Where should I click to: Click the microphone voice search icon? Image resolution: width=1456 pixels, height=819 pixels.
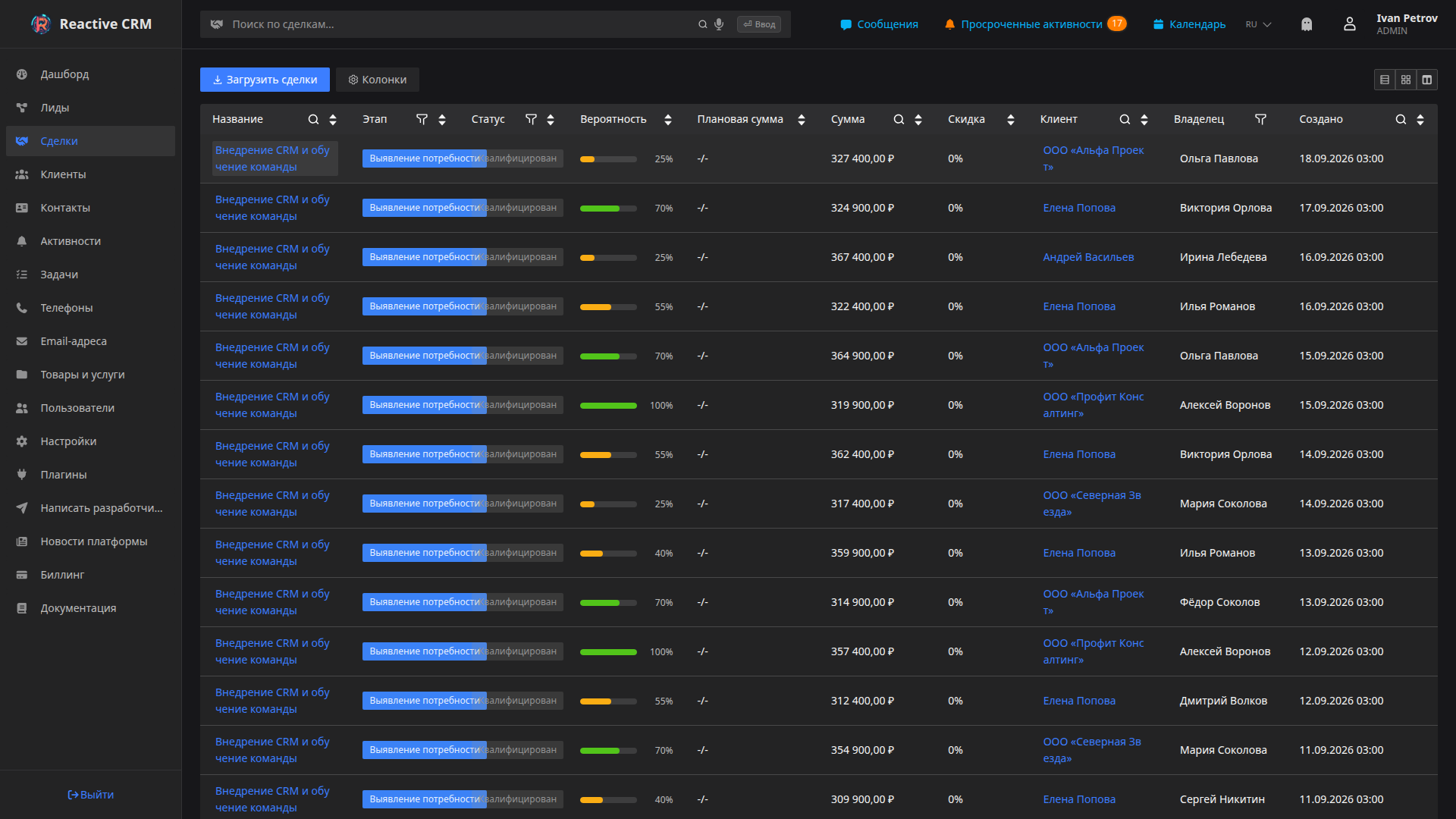(719, 24)
